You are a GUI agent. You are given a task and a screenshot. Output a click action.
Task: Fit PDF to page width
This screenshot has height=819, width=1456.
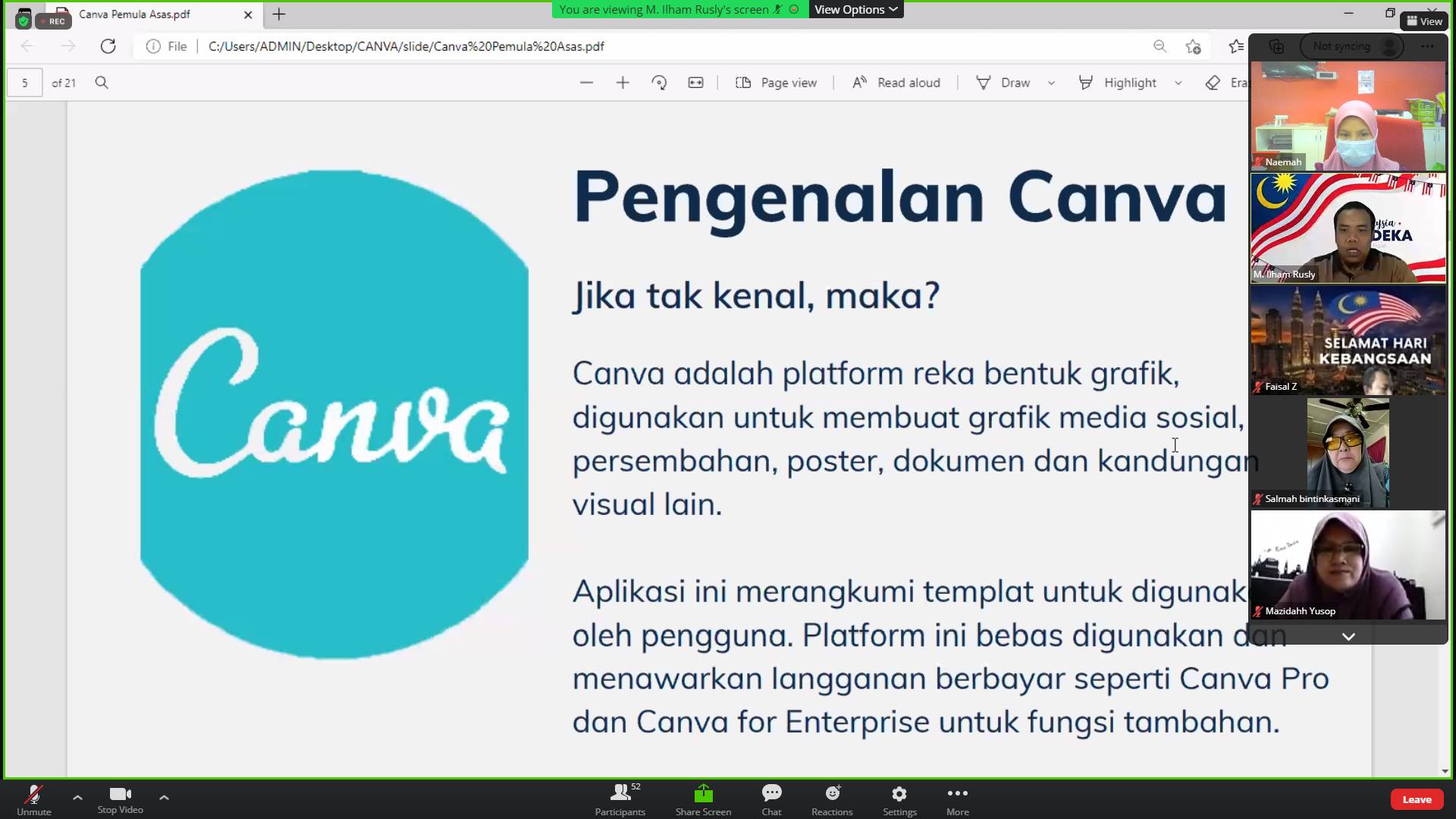[x=695, y=83]
